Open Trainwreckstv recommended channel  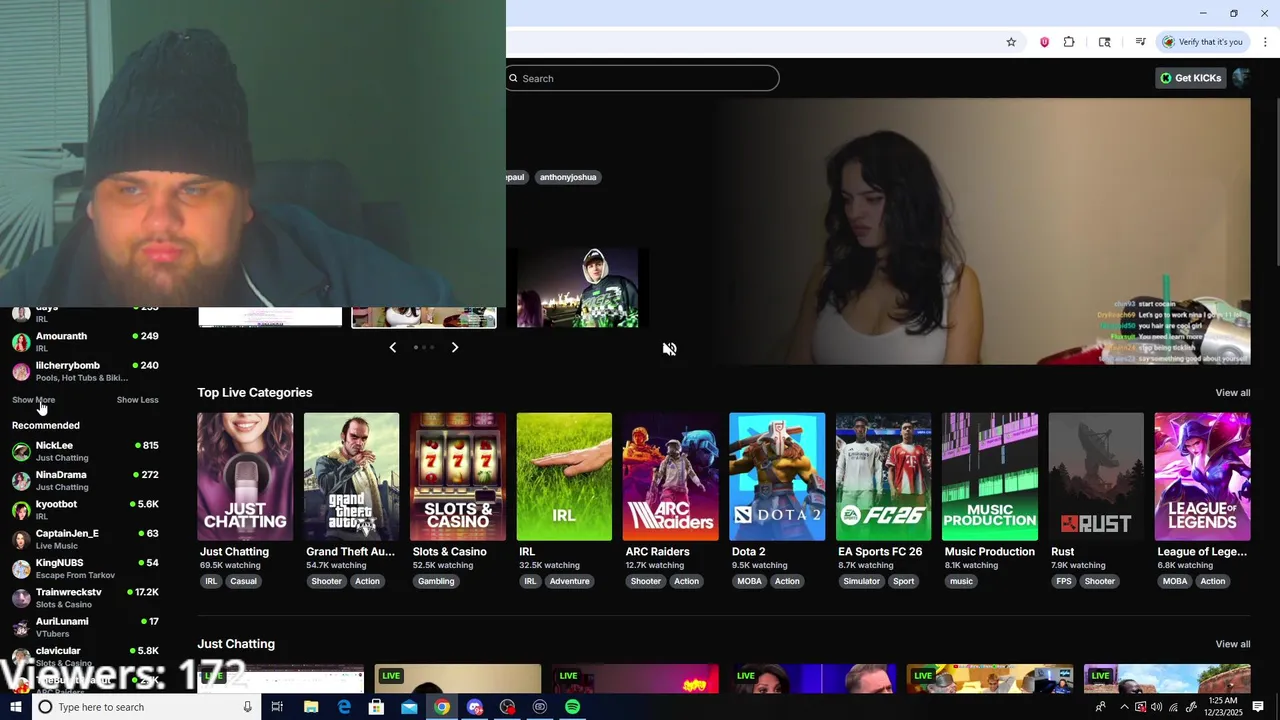click(85, 598)
